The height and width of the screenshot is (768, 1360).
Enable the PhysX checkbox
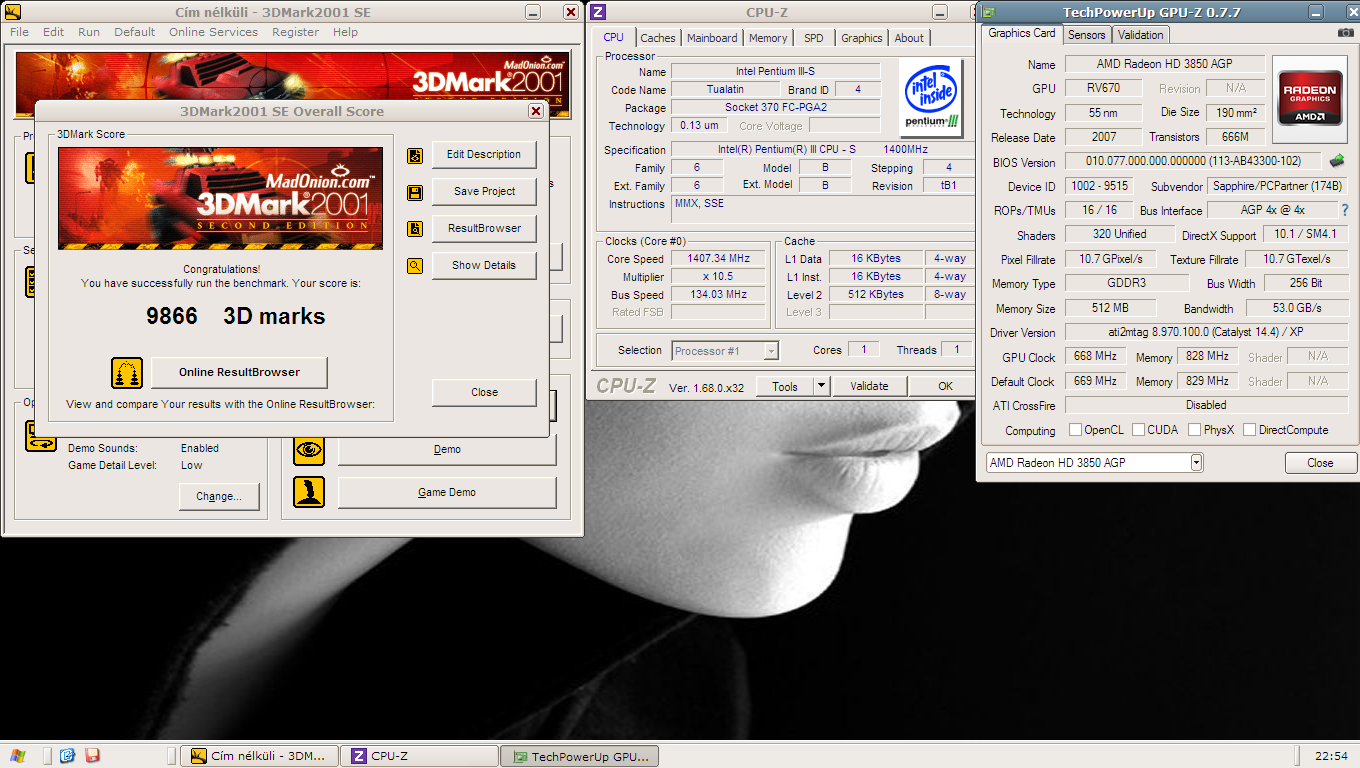click(1194, 430)
